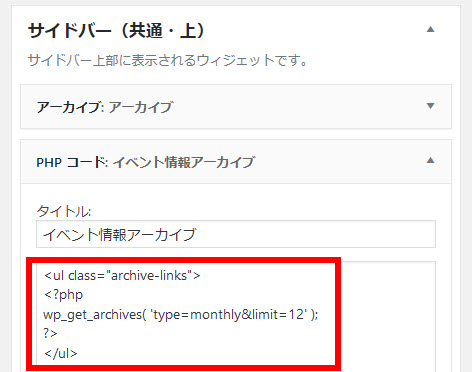The width and height of the screenshot is (472, 372).
Task: Click the PHP コード: イベント情報アーカイブ title bar
Action: [x=236, y=162]
